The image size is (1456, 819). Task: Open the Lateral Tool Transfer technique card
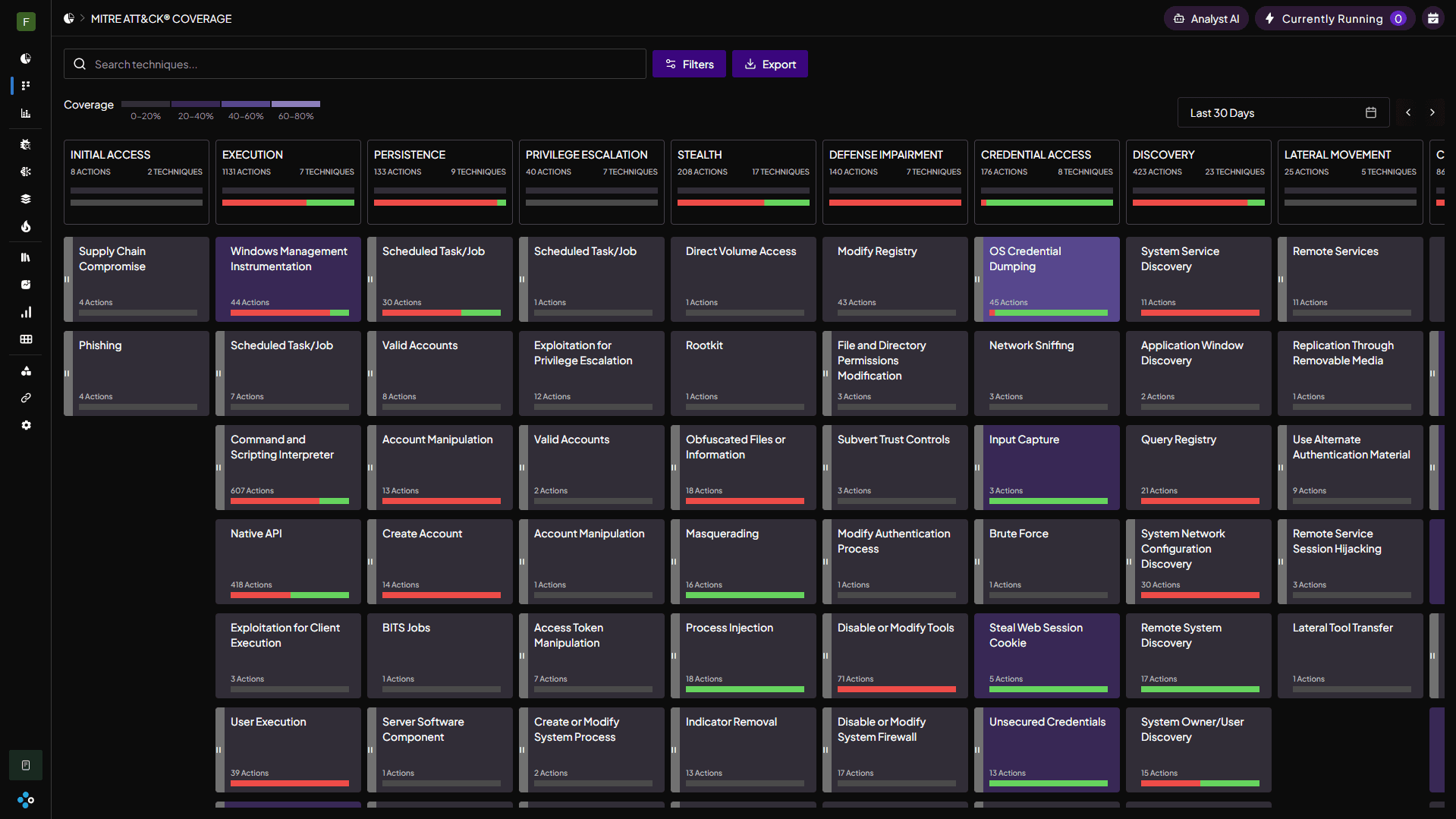1351,656
